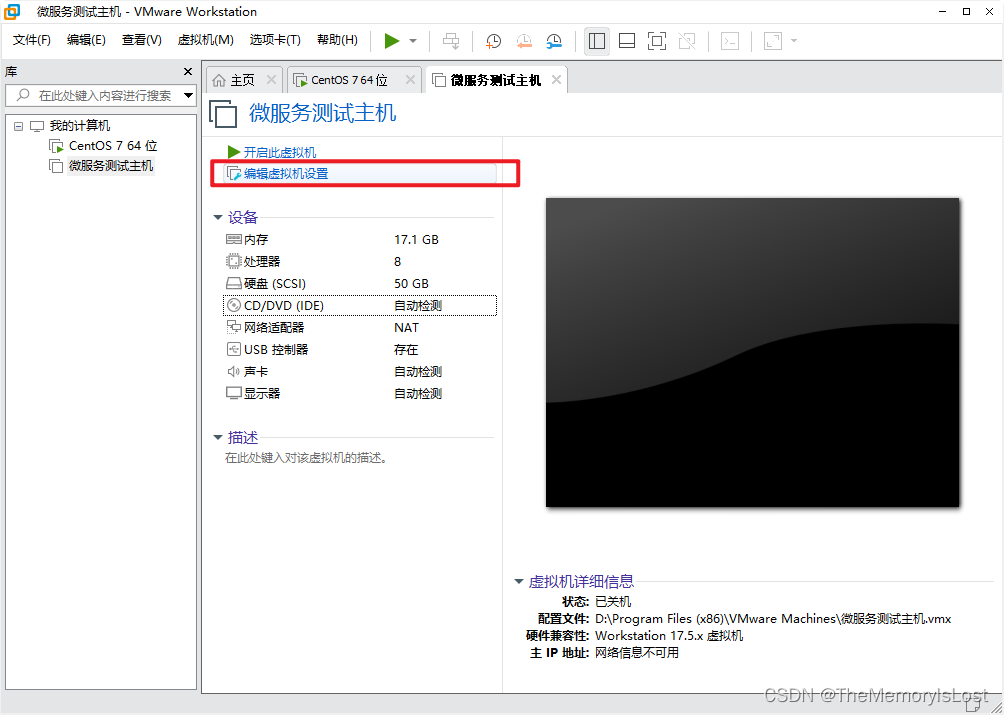Screen dimensions: 1004x715
Task: Open the 文件(F) menu
Action: coord(31,40)
